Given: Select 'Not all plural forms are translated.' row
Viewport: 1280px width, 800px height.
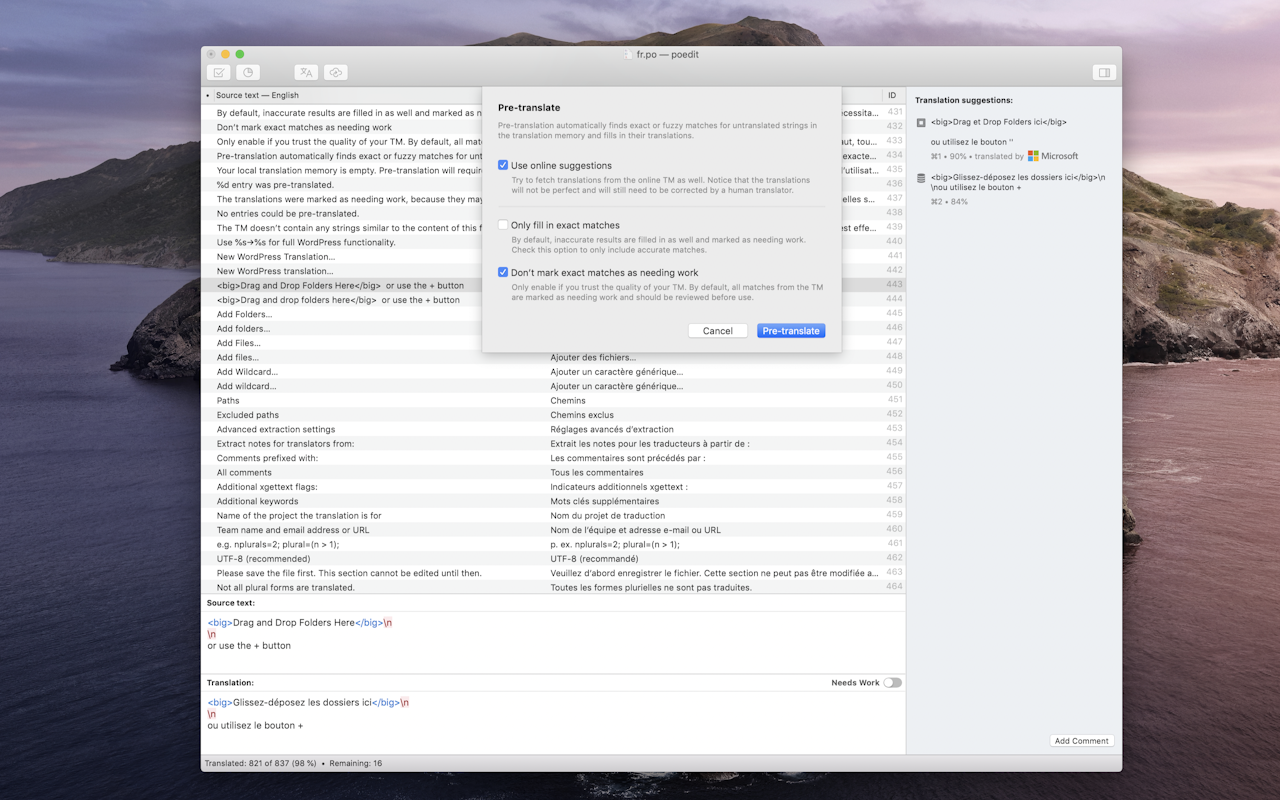Looking at the screenshot, I should coord(553,587).
